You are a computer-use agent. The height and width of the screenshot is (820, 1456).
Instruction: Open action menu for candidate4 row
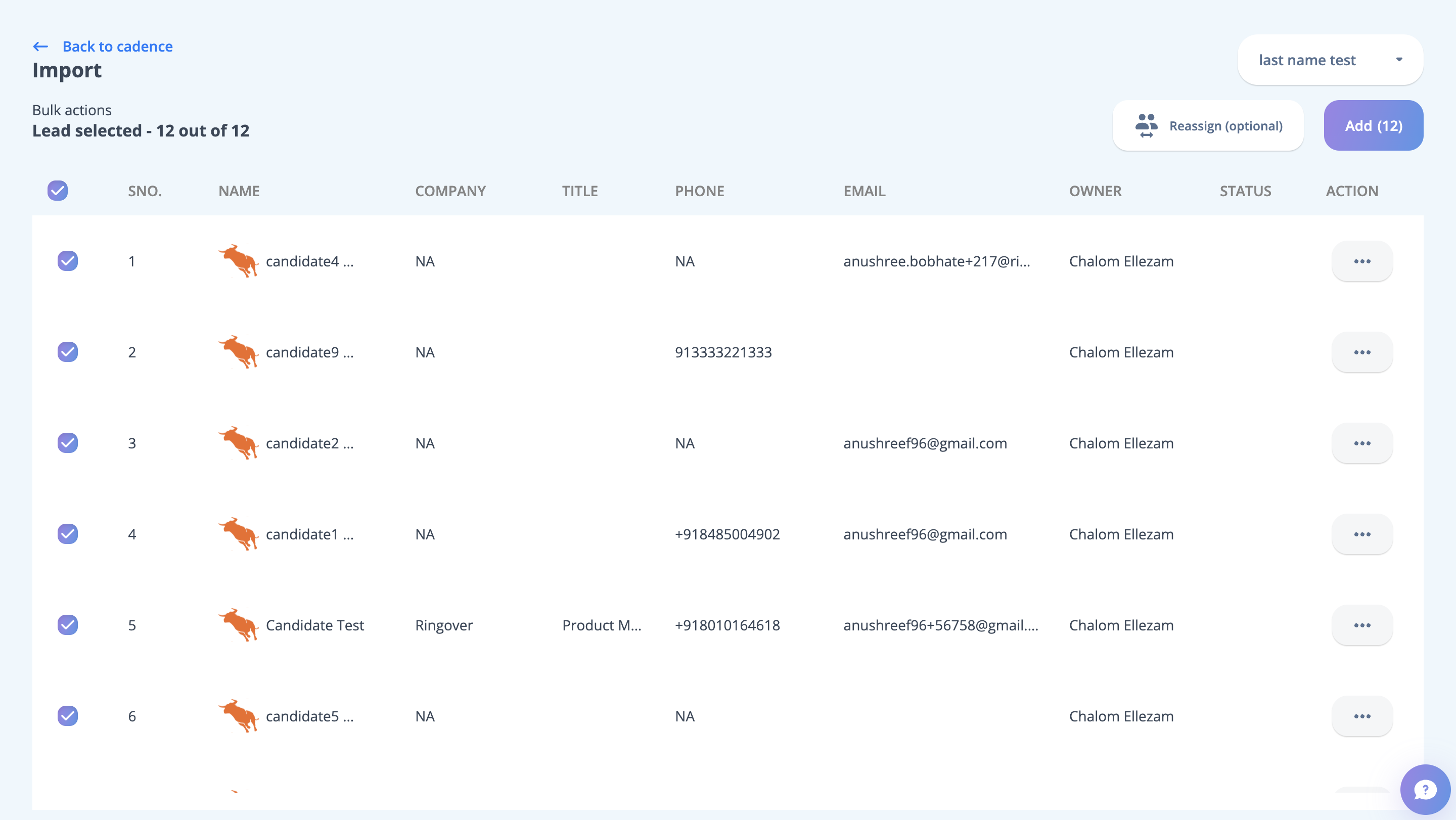tap(1362, 261)
